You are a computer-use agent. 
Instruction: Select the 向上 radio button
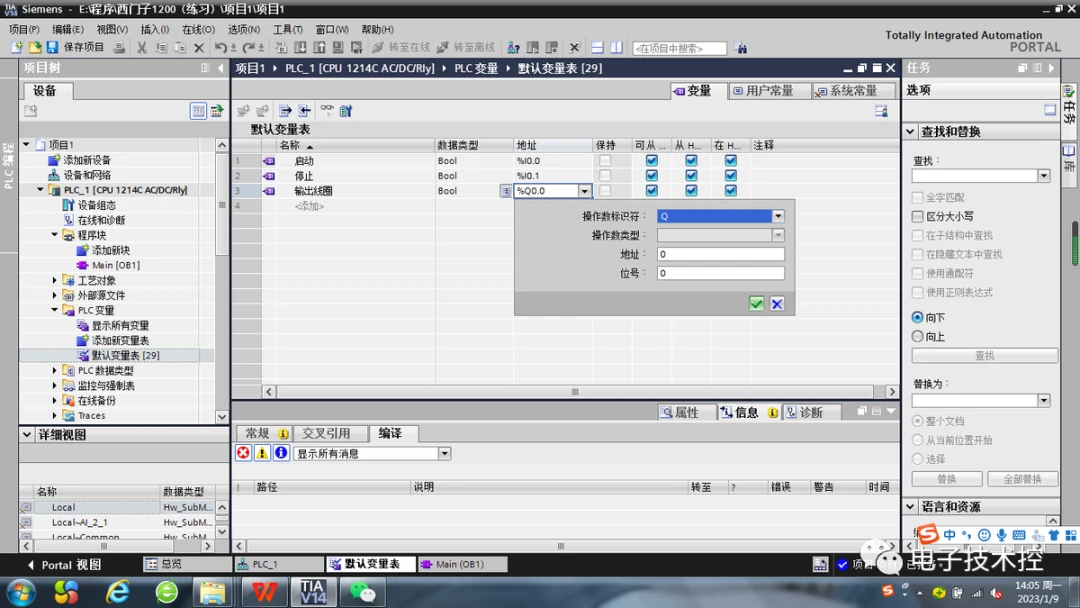917,337
